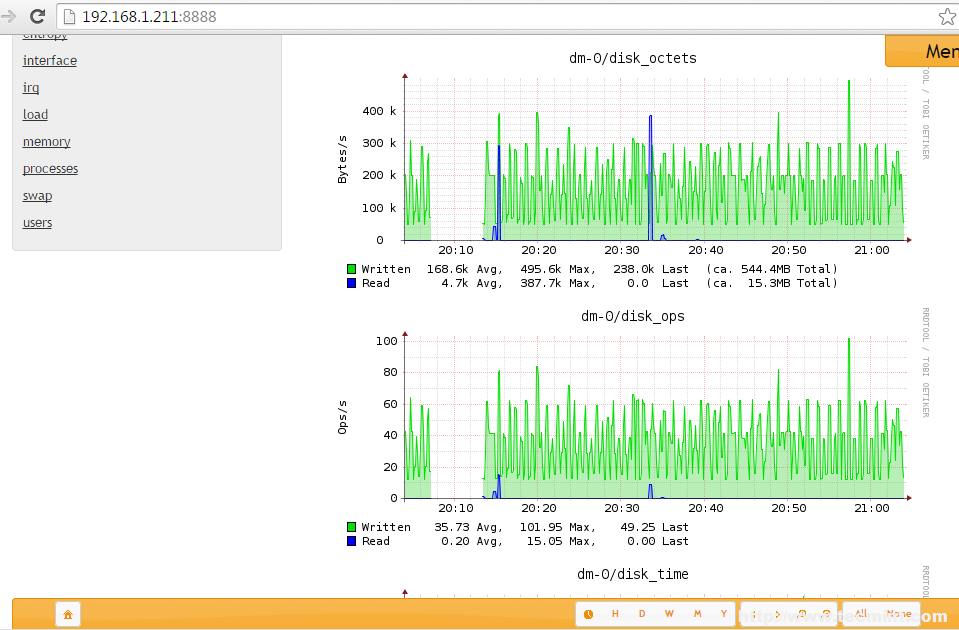Viewport: 959px width, 630px height.
Task: Open the irq plugin link
Action: click(31, 88)
